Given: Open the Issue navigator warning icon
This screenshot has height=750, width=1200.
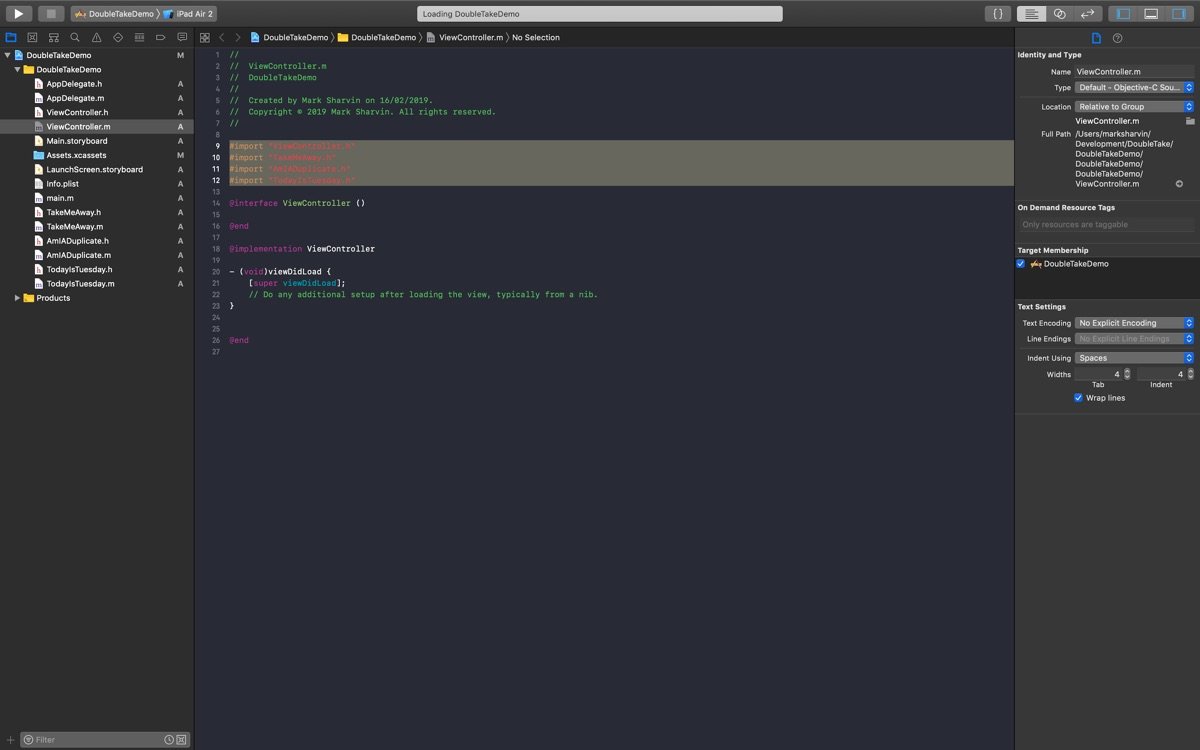Looking at the screenshot, I should pyautogui.click(x=96, y=37).
